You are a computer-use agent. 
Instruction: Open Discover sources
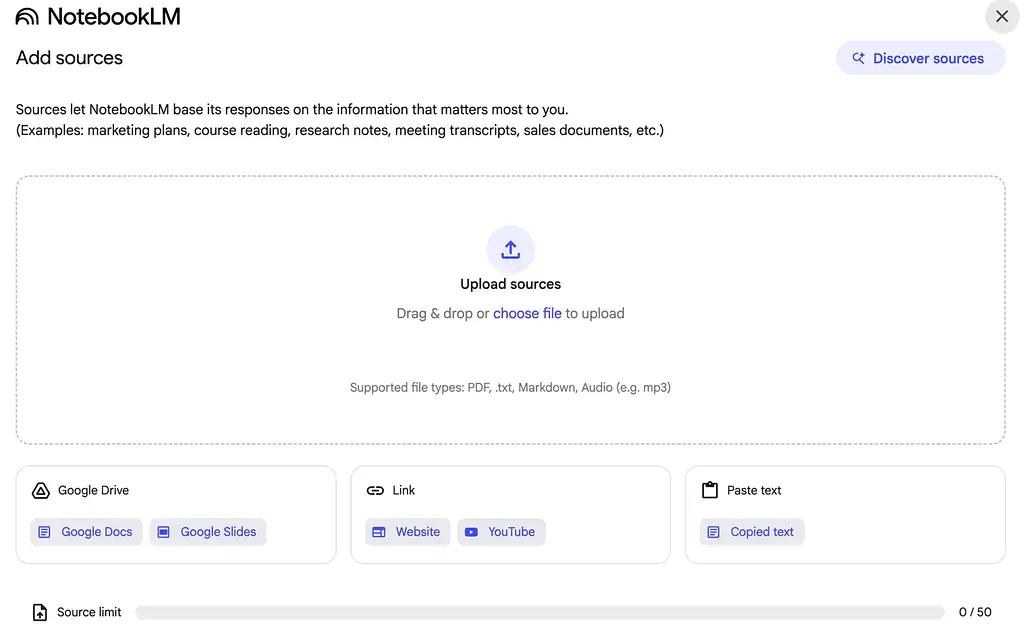pyautogui.click(x=920, y=58)
